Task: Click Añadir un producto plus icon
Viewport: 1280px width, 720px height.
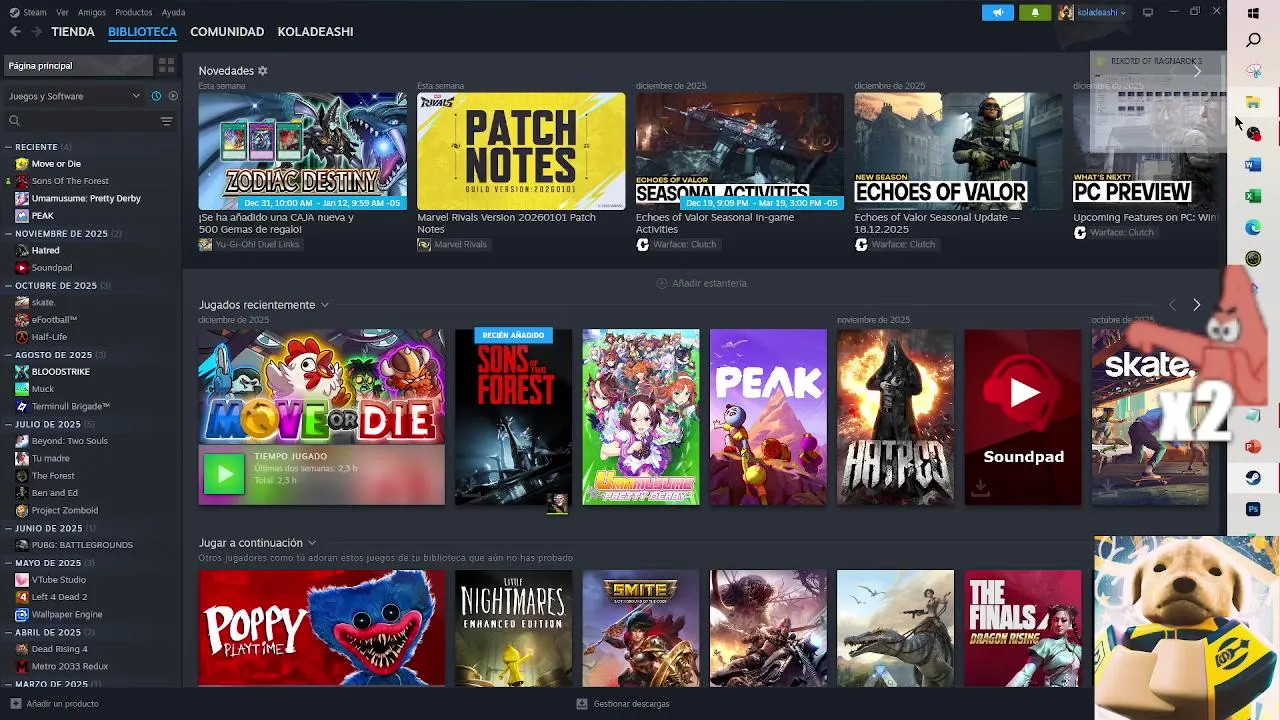Action: point(15,704)
